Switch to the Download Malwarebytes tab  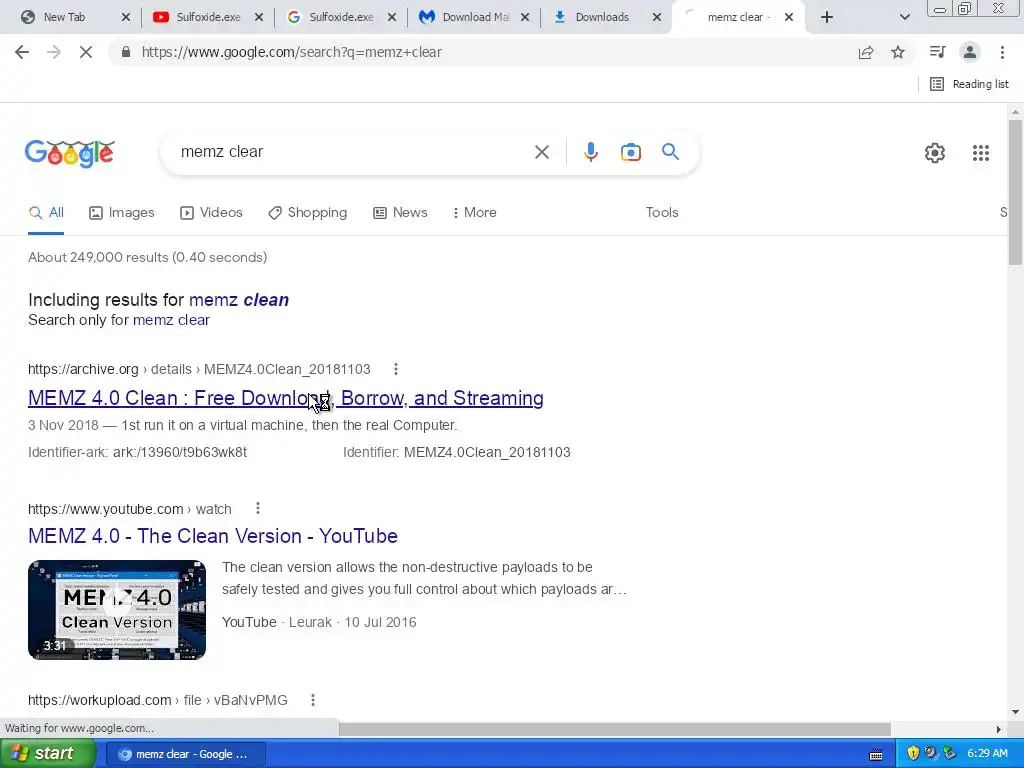(475, 17)
